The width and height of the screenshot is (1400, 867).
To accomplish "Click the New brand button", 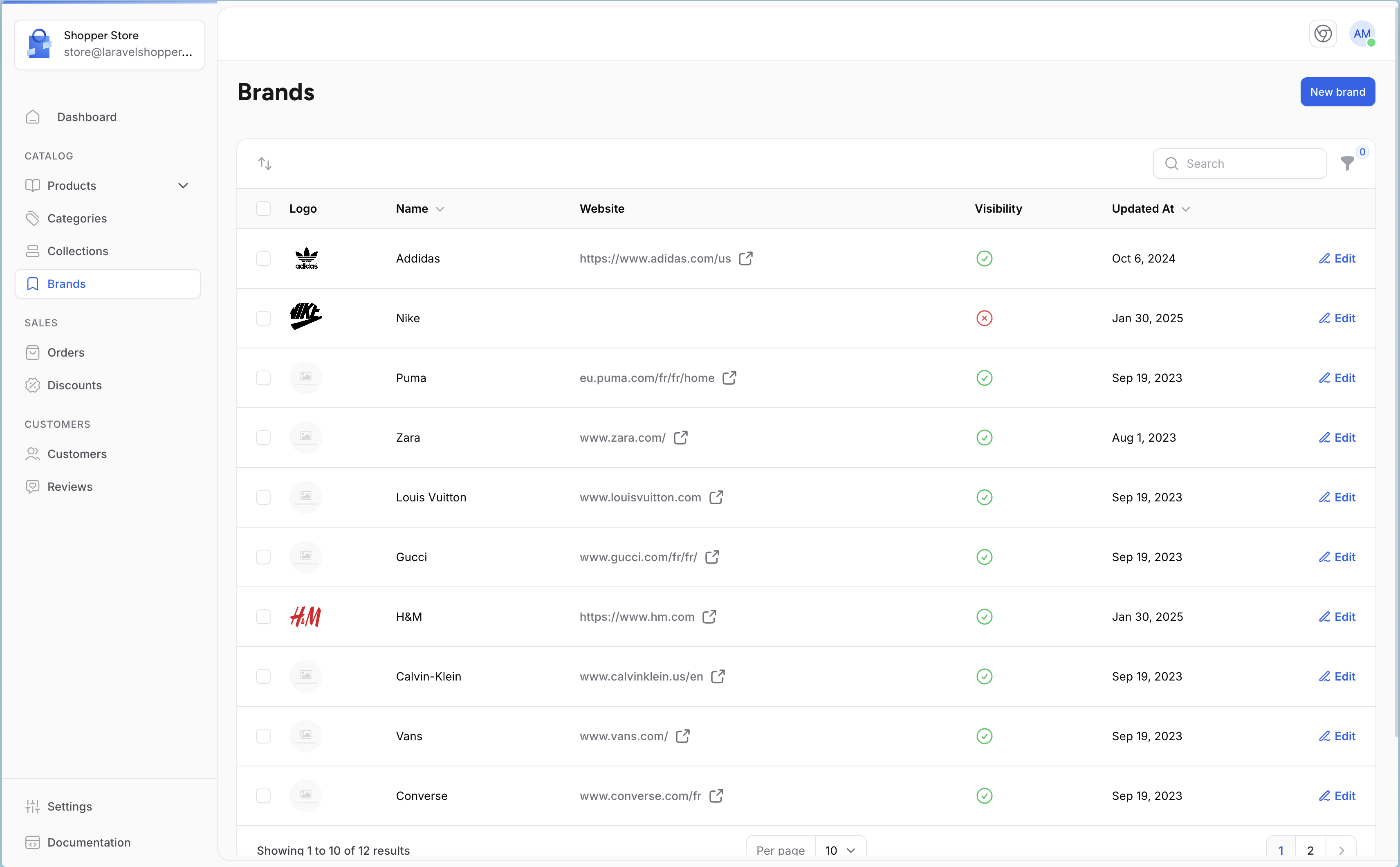I will (1337, 92).
